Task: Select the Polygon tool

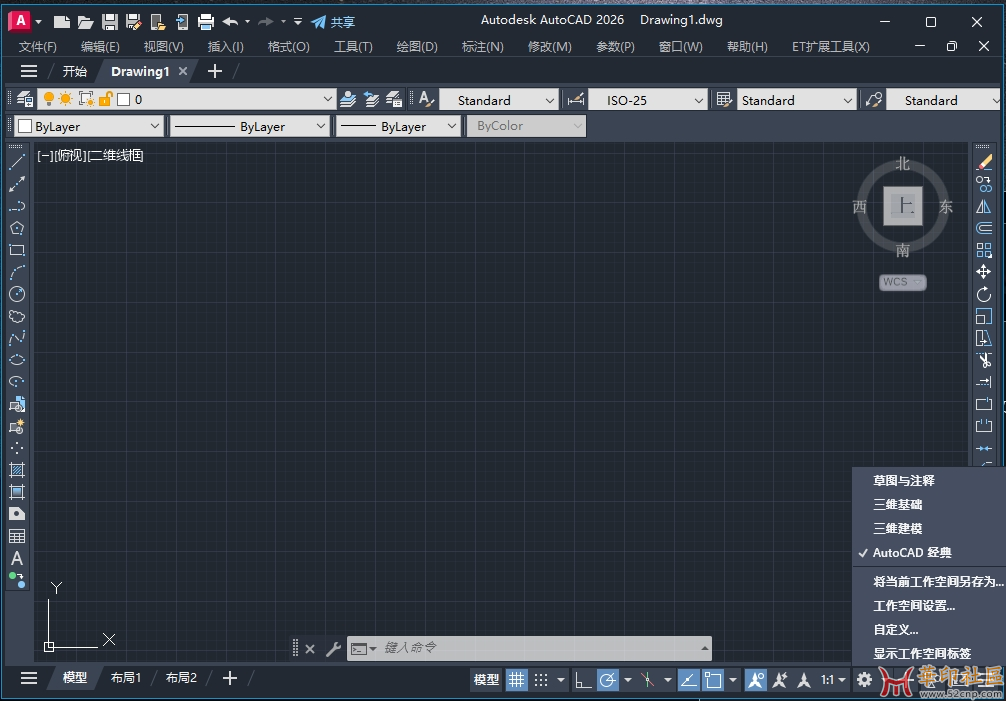Action: pyautogui.click(x=17, y=228)
